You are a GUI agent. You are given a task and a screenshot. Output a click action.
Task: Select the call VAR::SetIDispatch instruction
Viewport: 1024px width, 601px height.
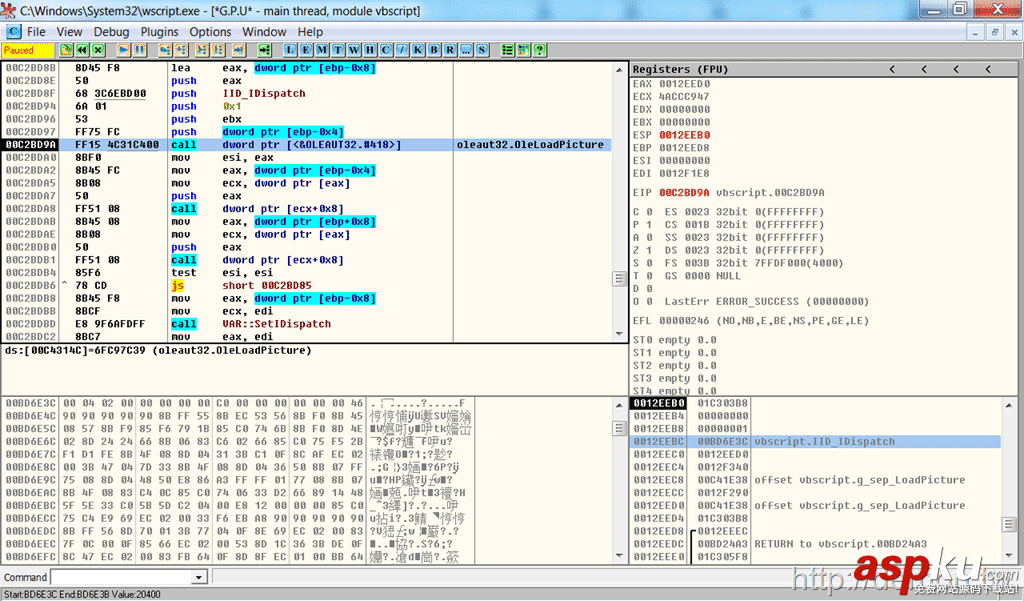pos(306,324)
